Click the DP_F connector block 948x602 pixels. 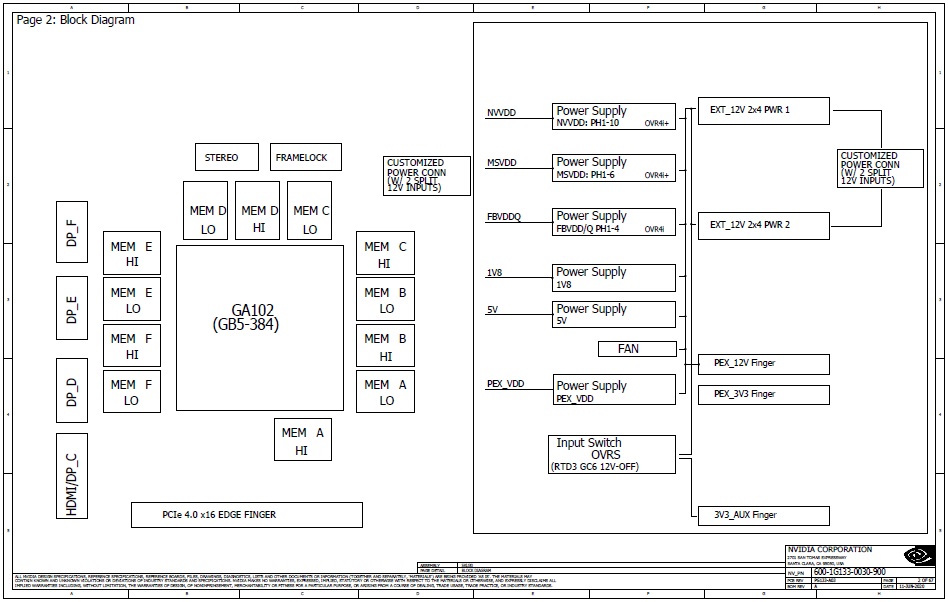click(x=72, y=232)
